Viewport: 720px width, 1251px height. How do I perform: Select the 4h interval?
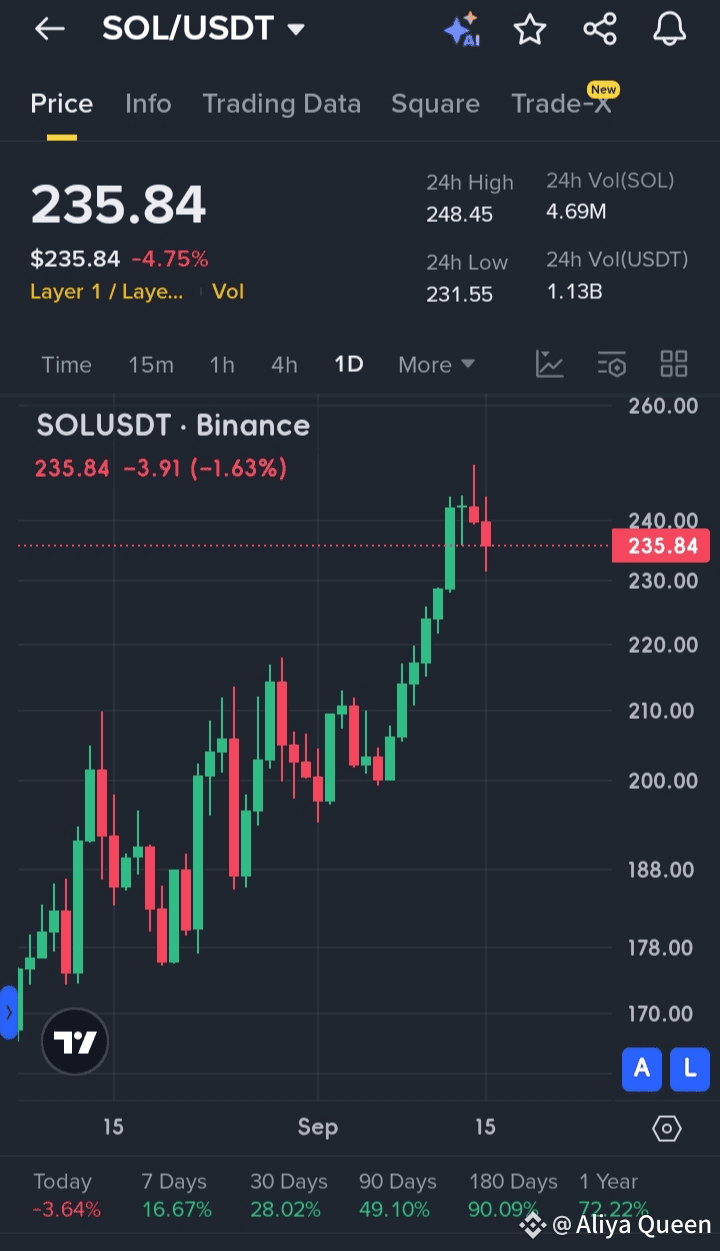[x=284, y=365]
